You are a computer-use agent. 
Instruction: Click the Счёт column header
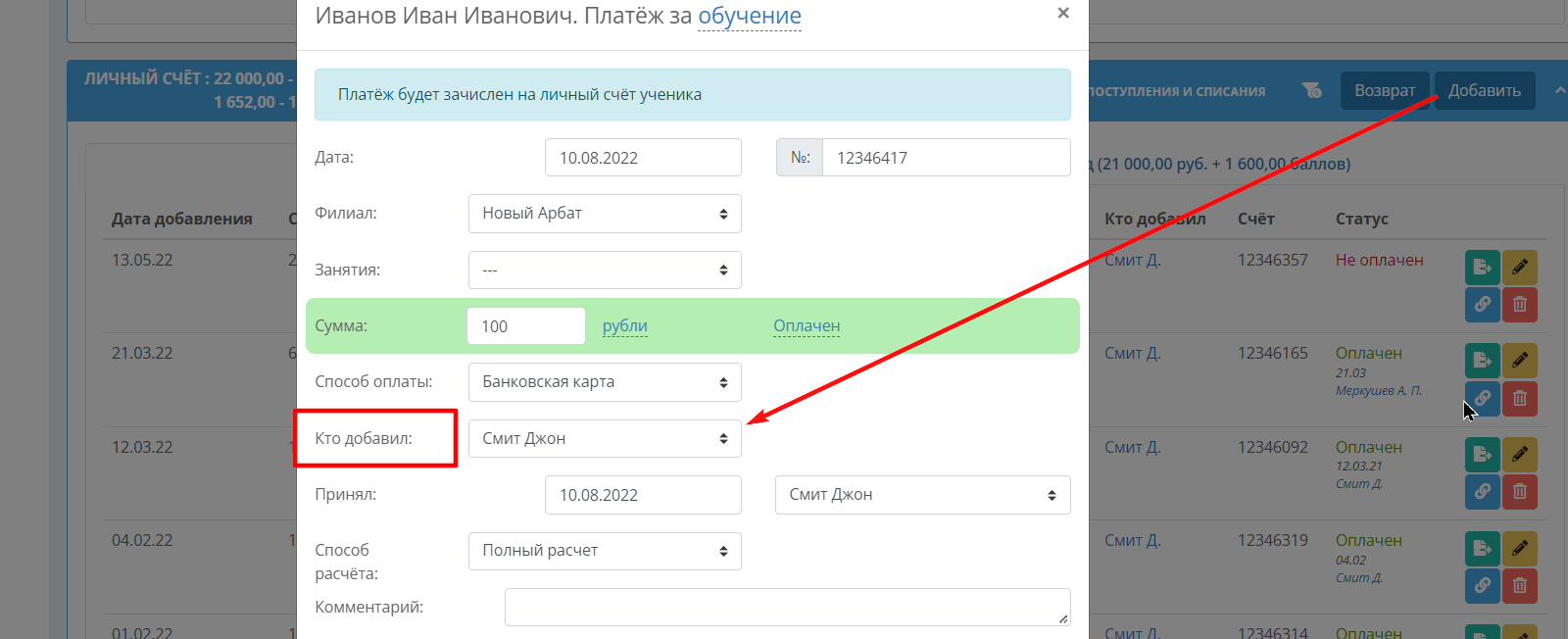coord(1255,219)
